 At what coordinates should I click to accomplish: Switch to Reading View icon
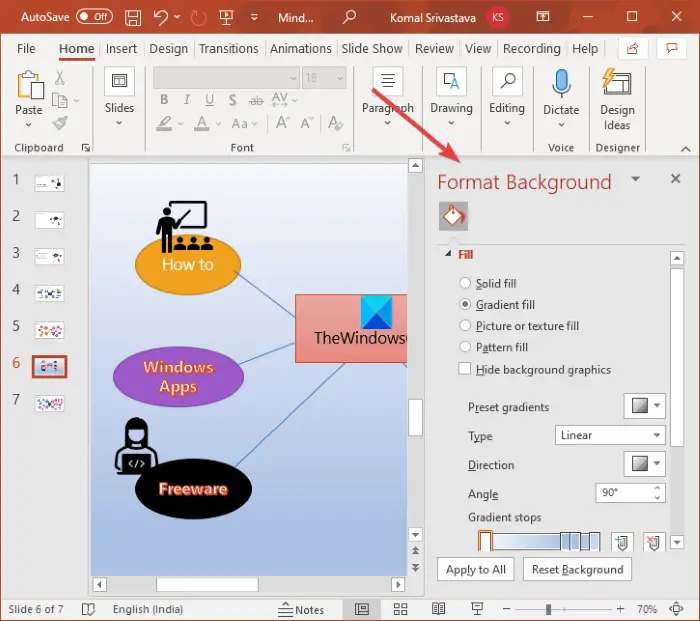coord(438,608)
